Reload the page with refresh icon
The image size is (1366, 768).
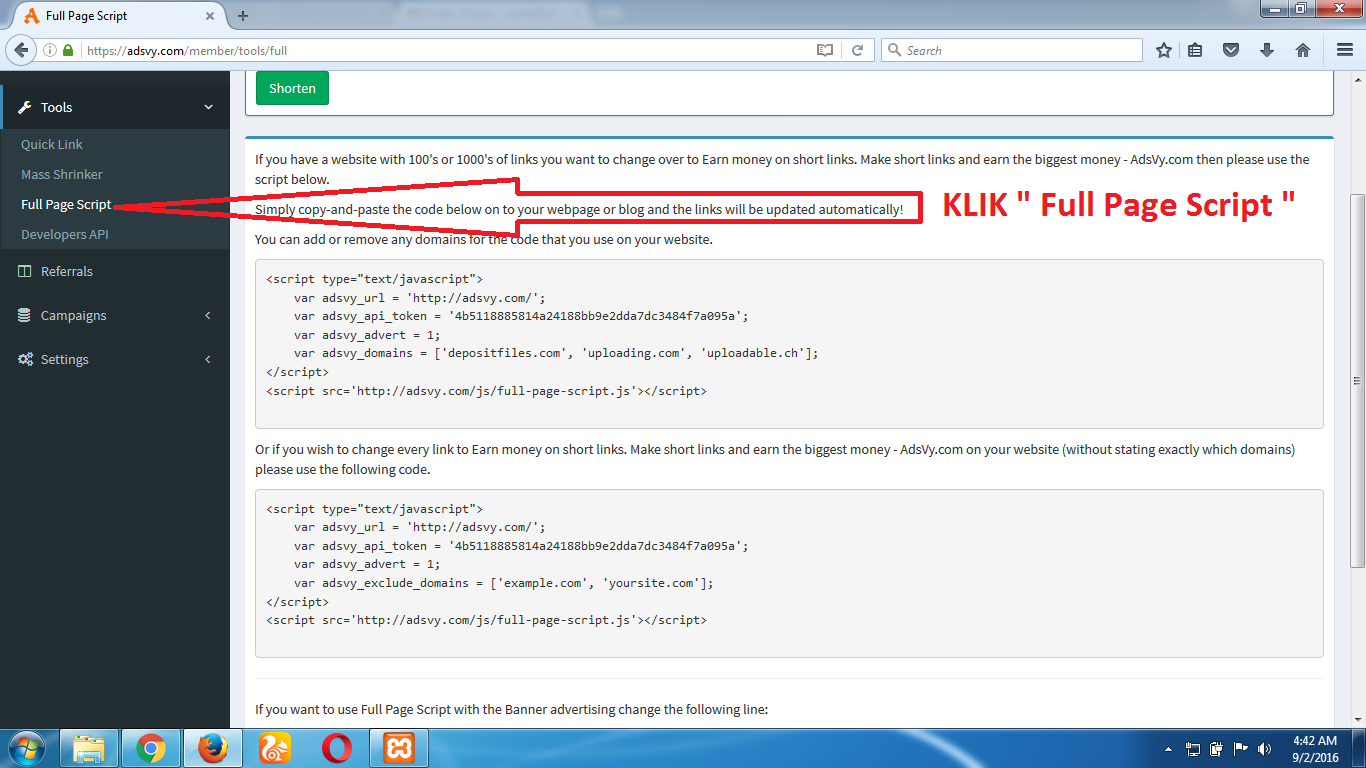[x=857, y=50]
